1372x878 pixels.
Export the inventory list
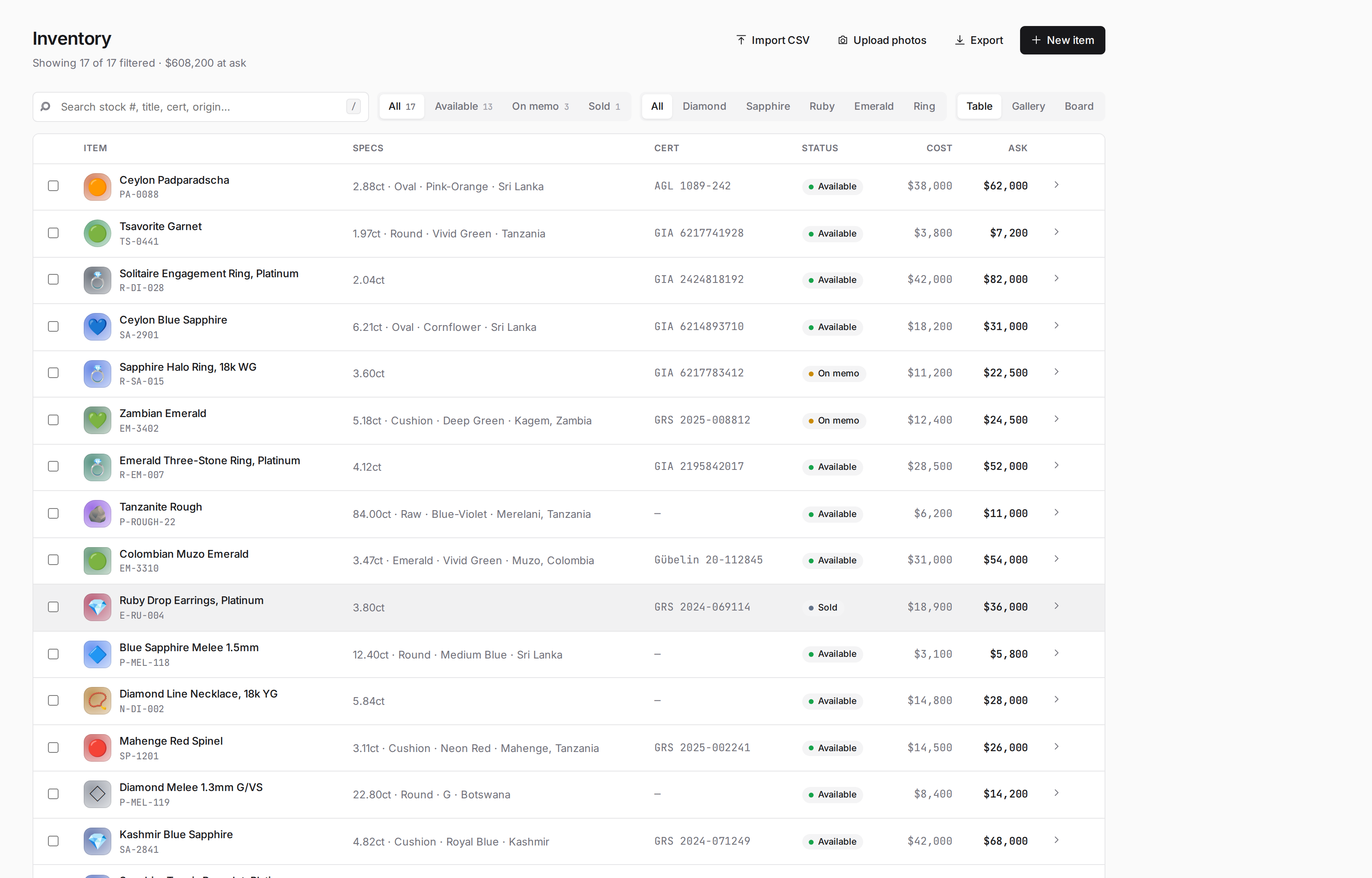(x=979, y=41)
